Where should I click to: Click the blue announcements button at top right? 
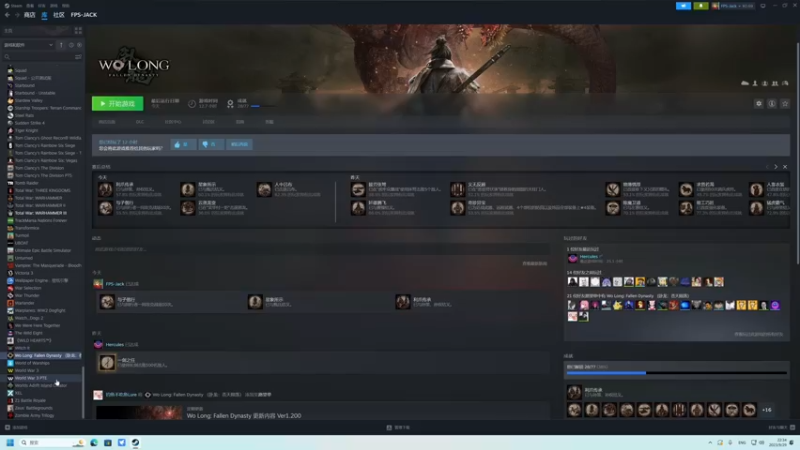point(683,6)
